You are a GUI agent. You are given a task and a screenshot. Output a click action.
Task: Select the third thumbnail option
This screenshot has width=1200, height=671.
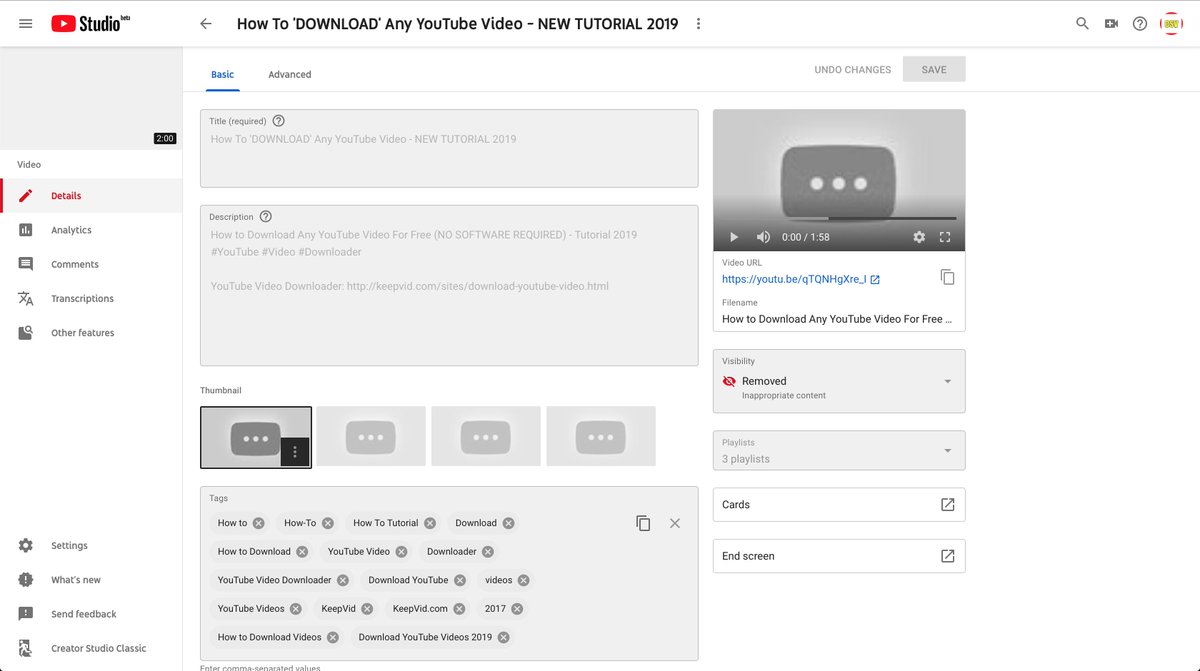486,436
